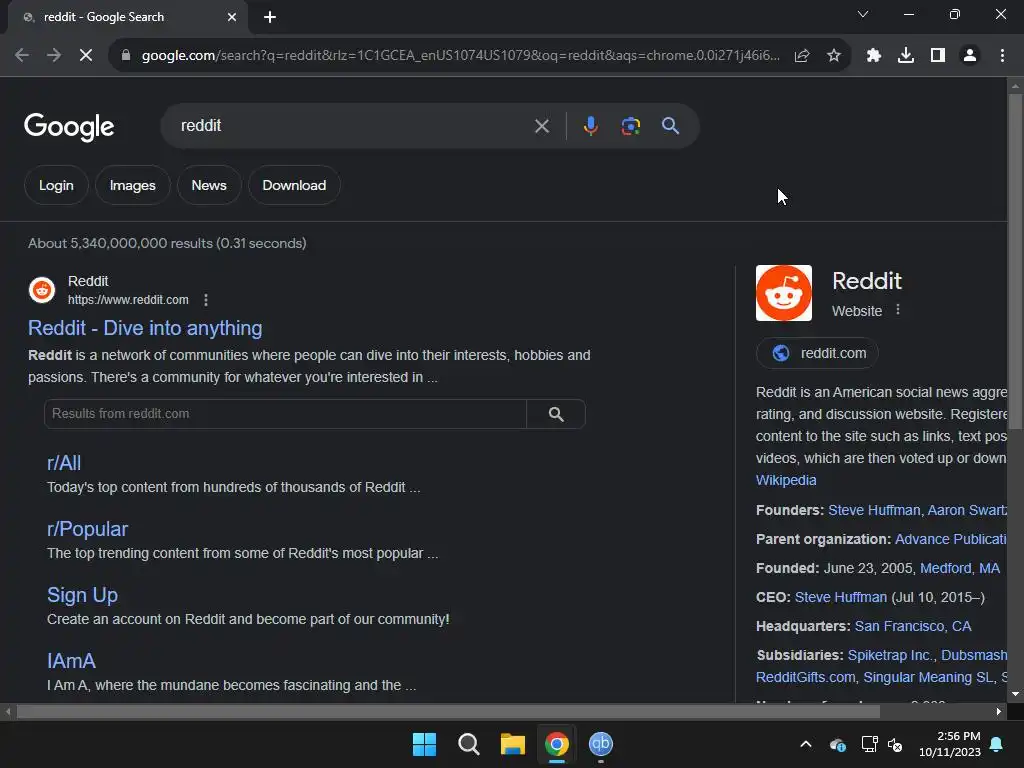Click the scroll right arrow on horizontal scrollbar
Viewport: 1024px width, 768px height.
click(999, 711)
